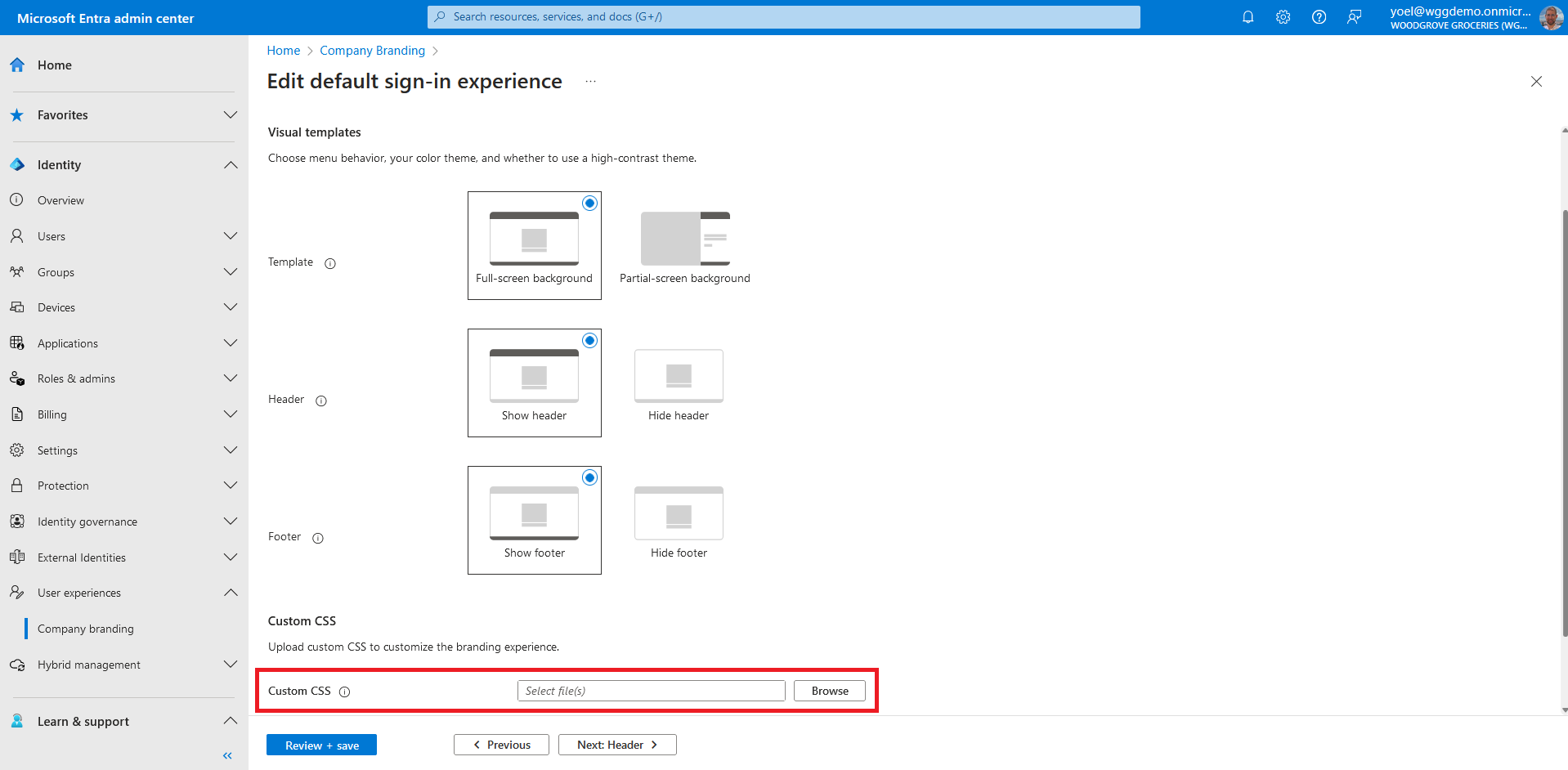Select Partial-screen background template
This screenshot has width=1568, height=770.
pos(684,246)
